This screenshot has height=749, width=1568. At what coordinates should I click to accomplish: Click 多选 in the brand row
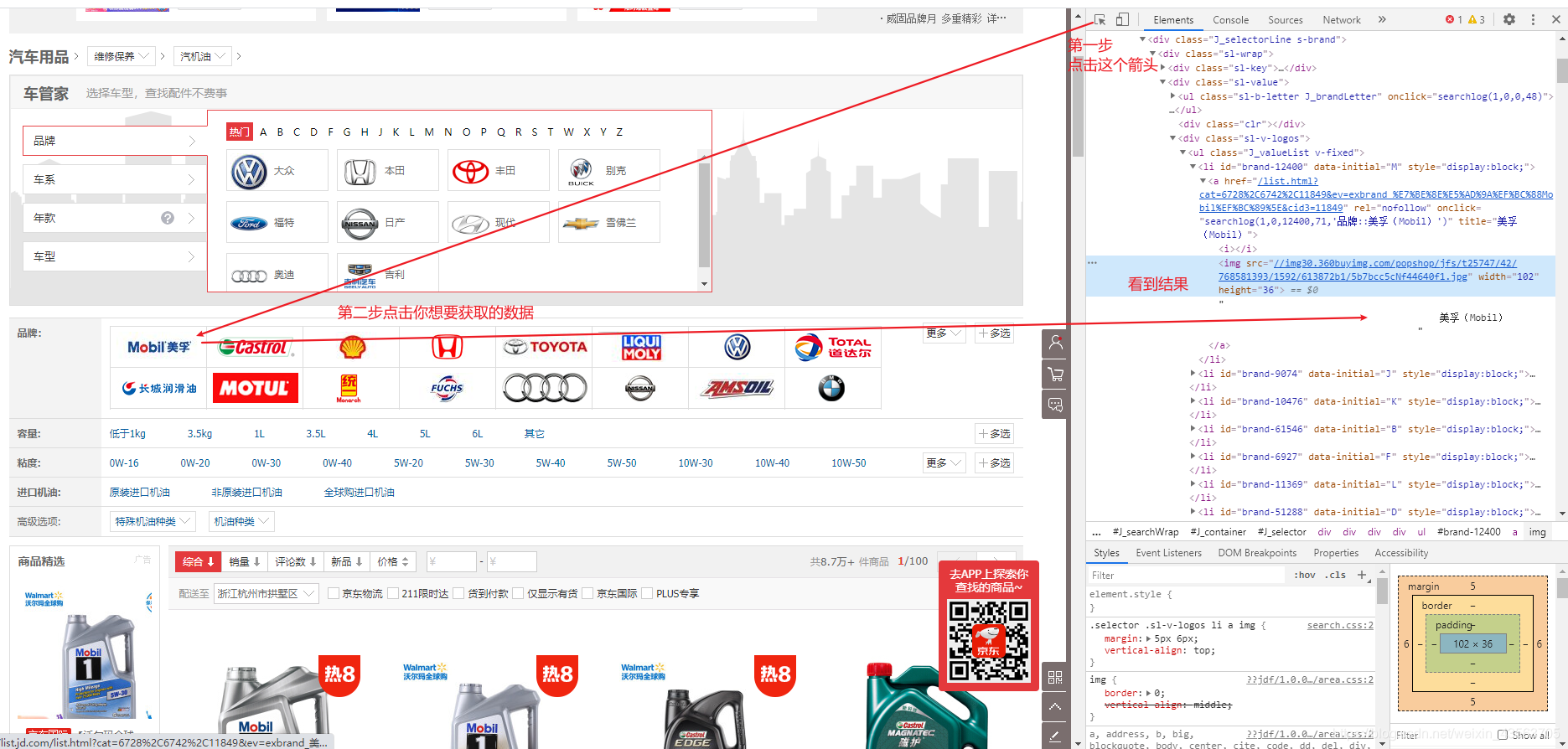994,333
